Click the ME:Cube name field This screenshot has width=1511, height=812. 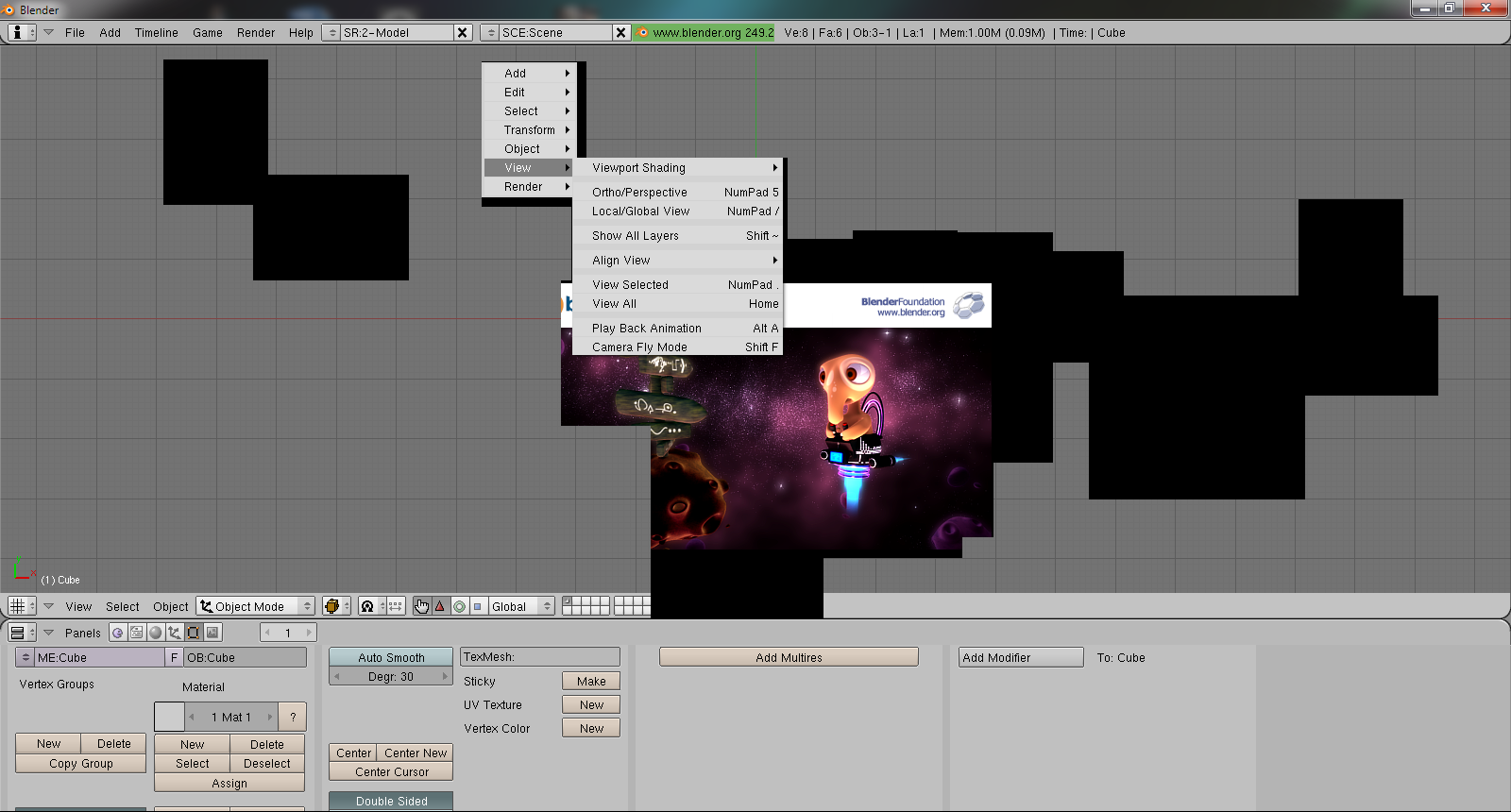(100, 657)
